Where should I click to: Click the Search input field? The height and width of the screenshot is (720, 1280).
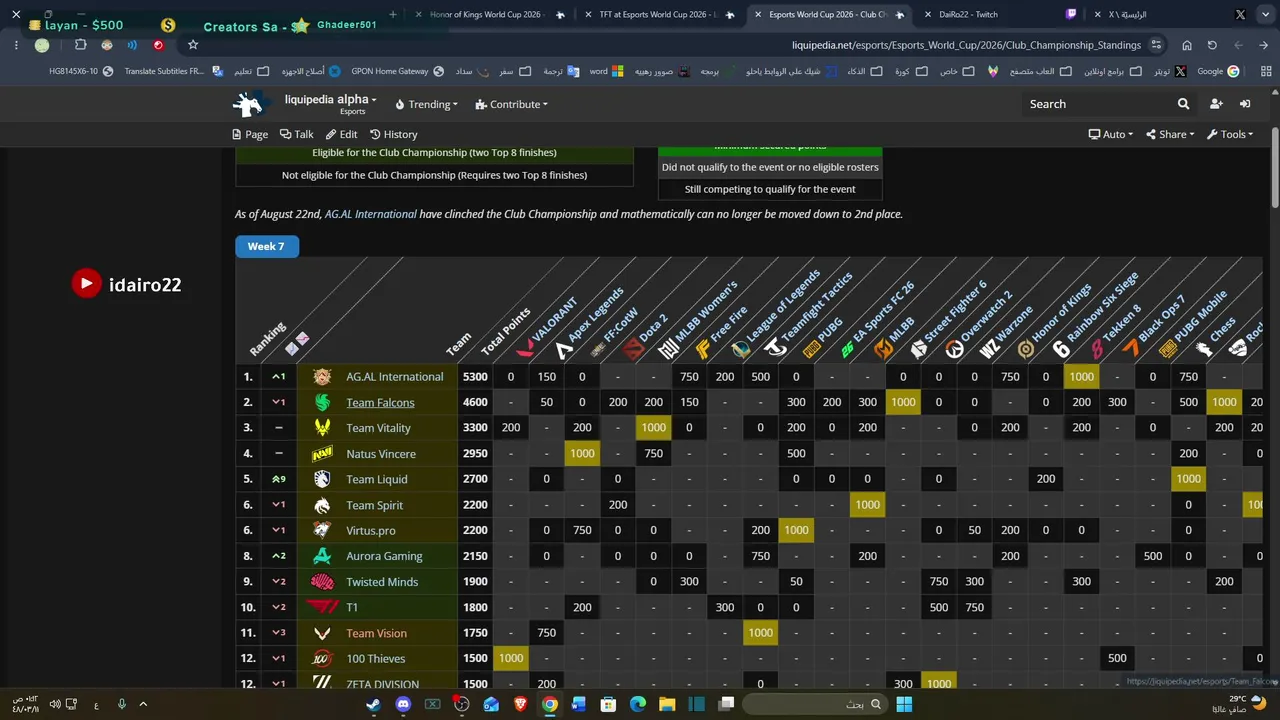pyautogui.click(x=1098, y=104)
